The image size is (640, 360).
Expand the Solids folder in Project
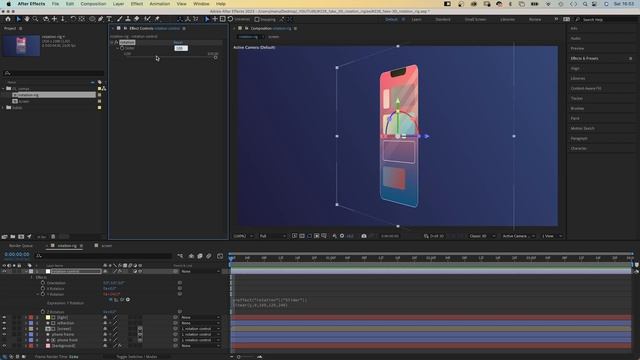point(3,108)
